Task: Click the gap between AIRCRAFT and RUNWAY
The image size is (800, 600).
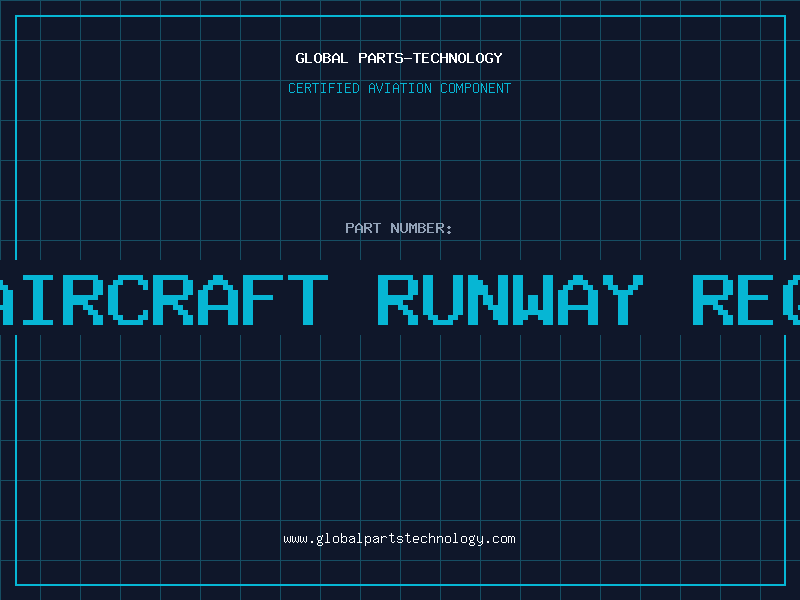Action: point(352,299)
